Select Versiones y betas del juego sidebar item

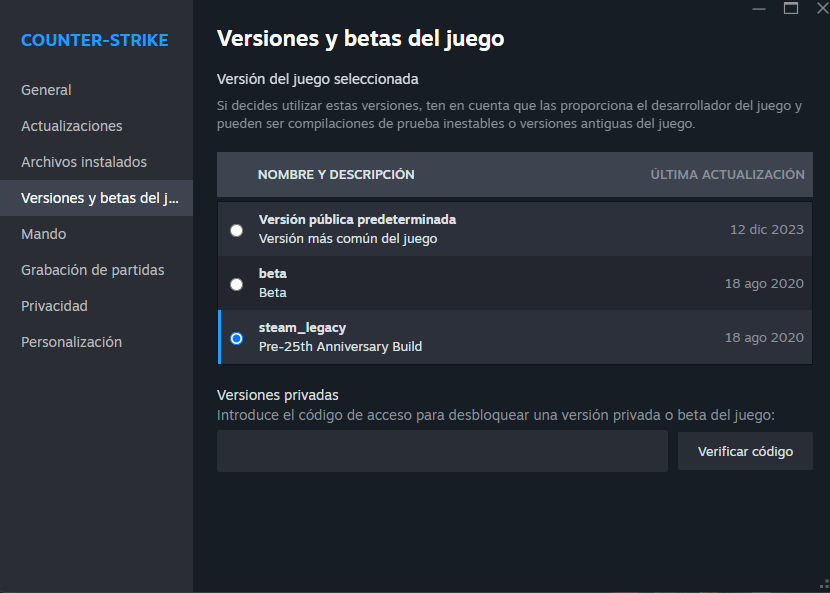point(96,198)
